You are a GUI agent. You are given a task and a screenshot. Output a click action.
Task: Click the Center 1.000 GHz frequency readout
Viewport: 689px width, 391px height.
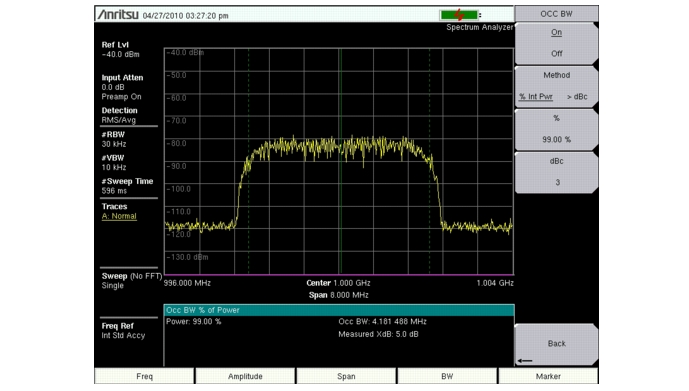[x=338, y=283]
